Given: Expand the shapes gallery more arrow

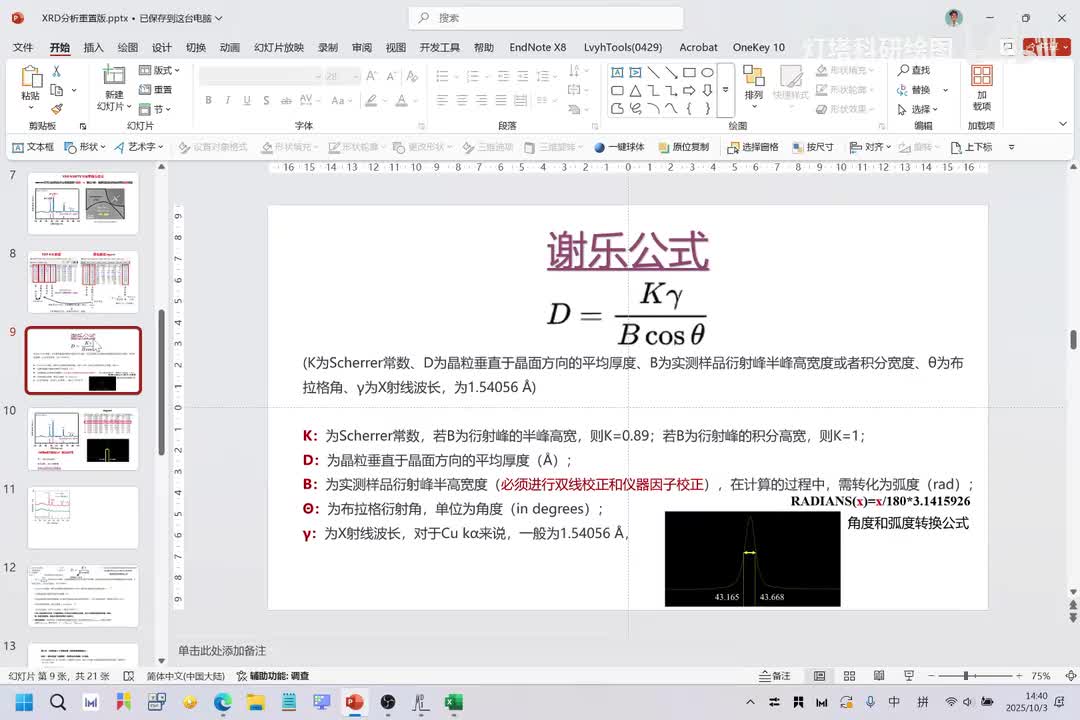Looking at the screenshot, I should (x=725, y=90).
